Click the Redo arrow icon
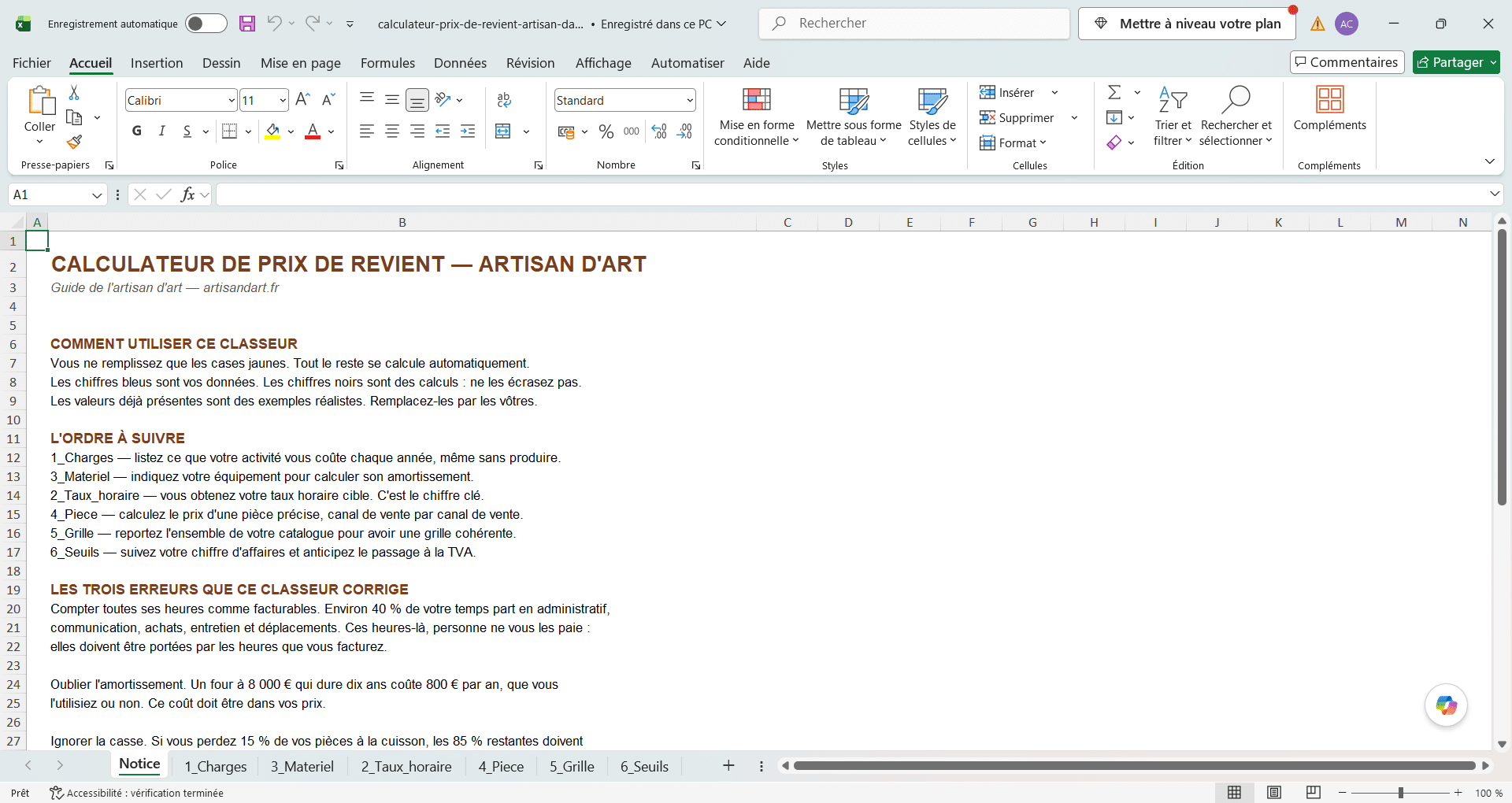The height and width of the screenshot is (803, 1512). [x=313, y=24]
